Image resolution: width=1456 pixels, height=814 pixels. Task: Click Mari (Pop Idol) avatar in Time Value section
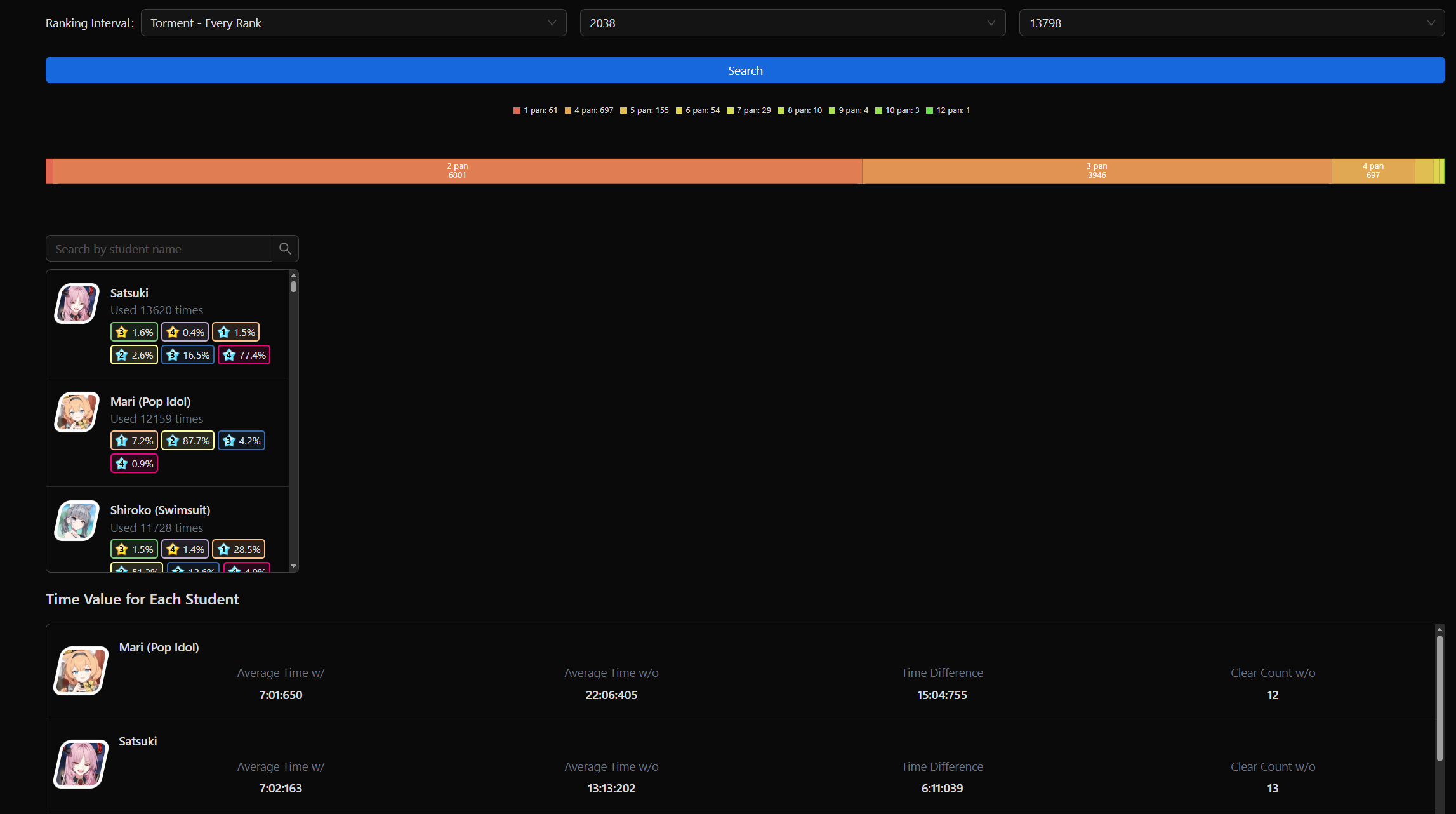[81, 671]
